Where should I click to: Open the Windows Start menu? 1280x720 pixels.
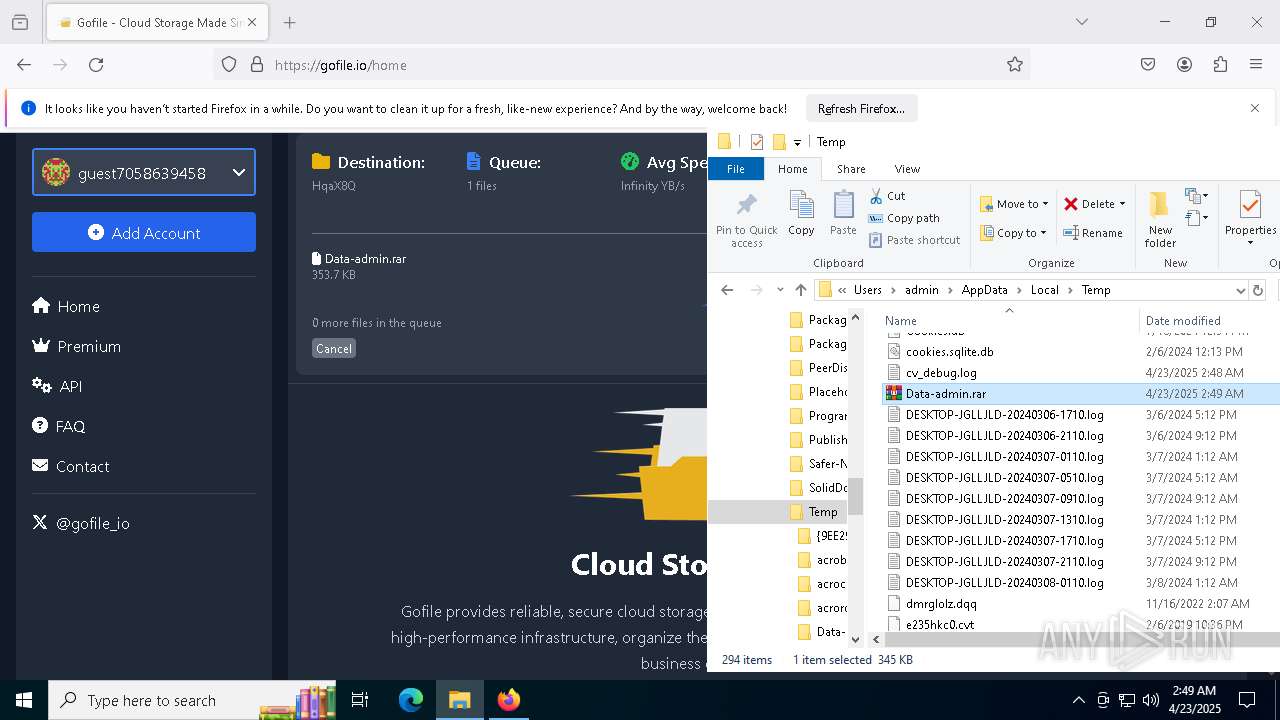click(x=24, y=700)
